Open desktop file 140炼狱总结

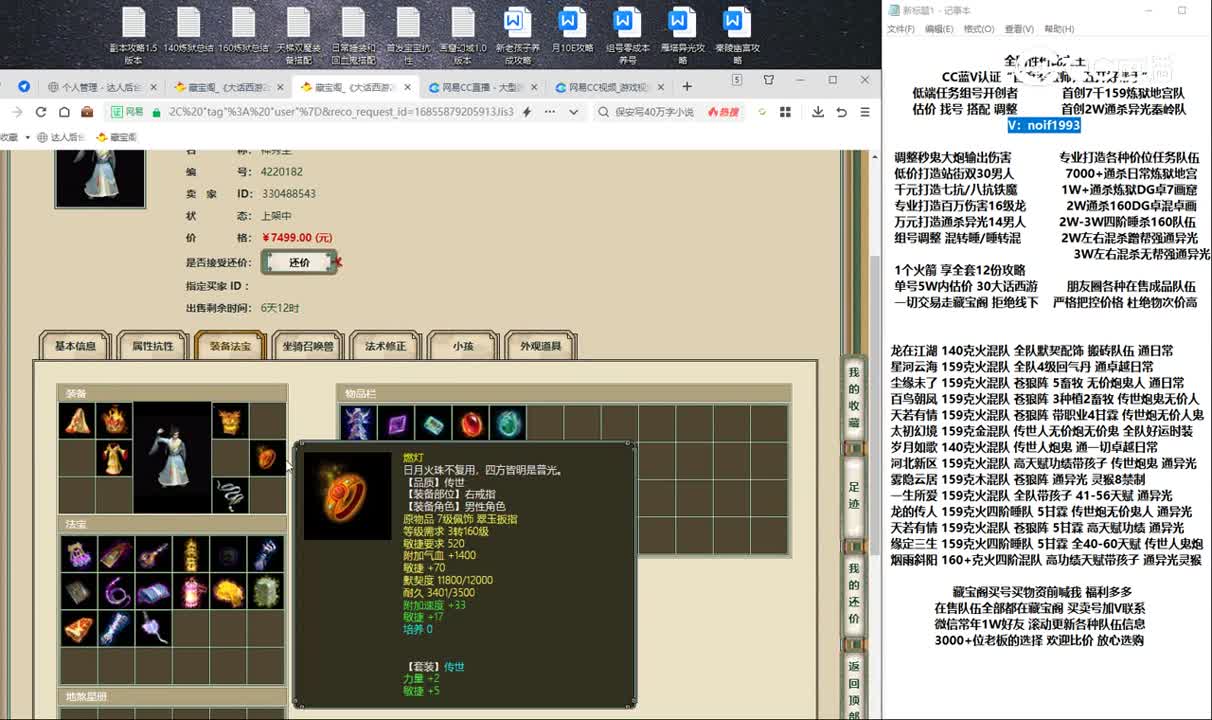(x=189, y=30)
